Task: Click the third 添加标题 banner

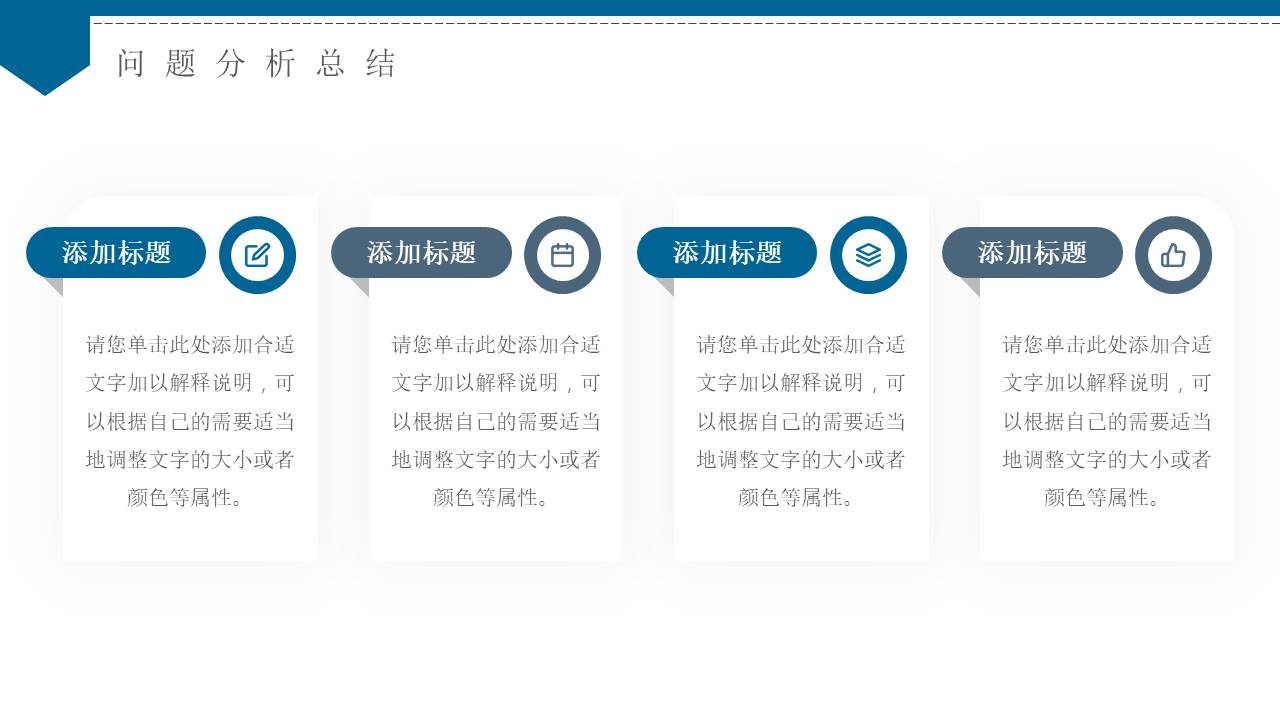Action: pos(727,253)
